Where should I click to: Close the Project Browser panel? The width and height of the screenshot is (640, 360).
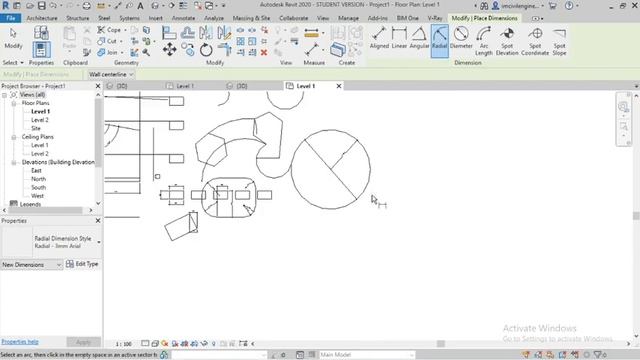point(98,86)
